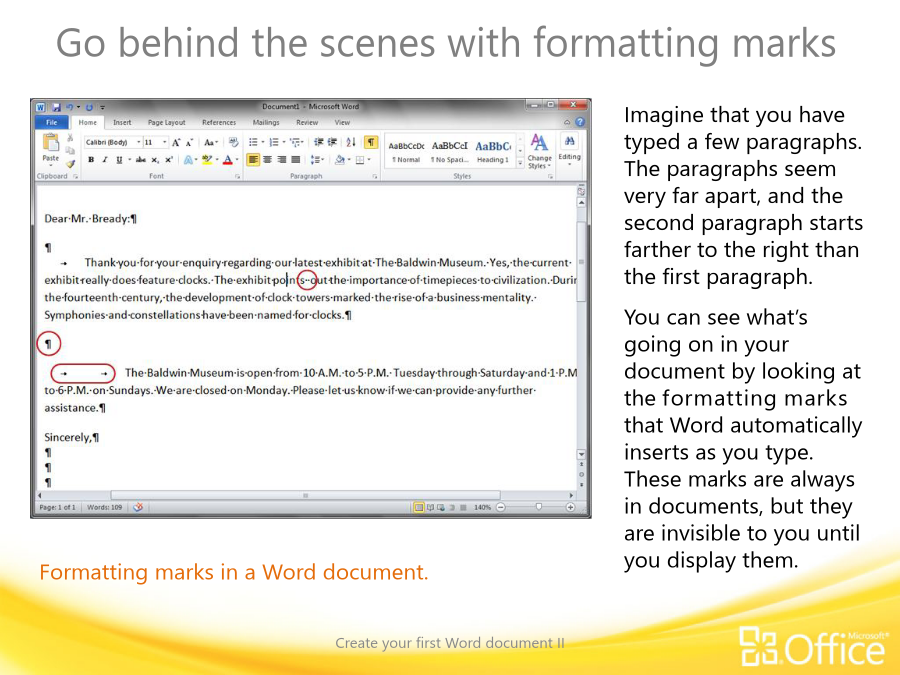Viewport: 900px width, 675px height.
Task: Click the proofing errors icon in status bar
Action: tap(138, 507)
